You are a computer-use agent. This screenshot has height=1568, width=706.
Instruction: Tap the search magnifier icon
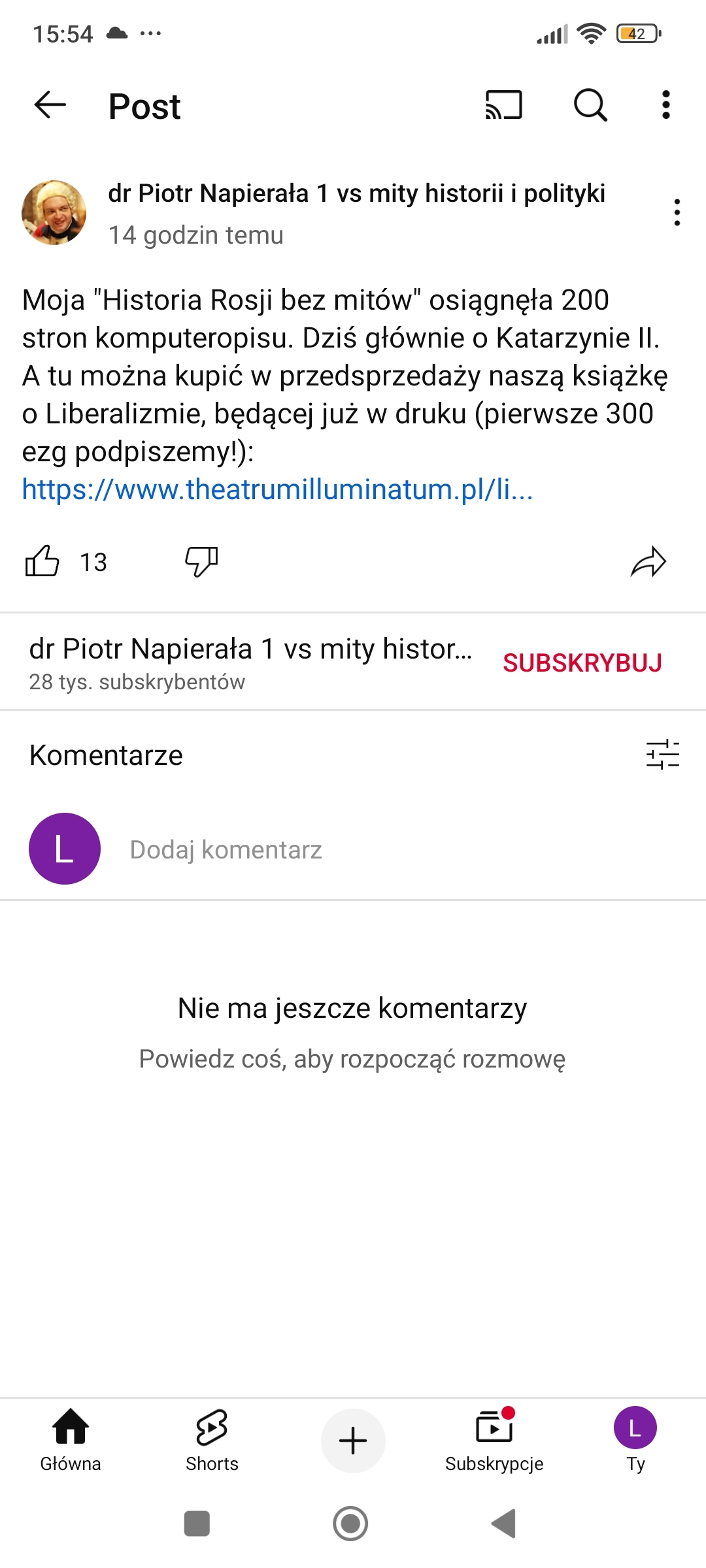[x=590, y=105]
